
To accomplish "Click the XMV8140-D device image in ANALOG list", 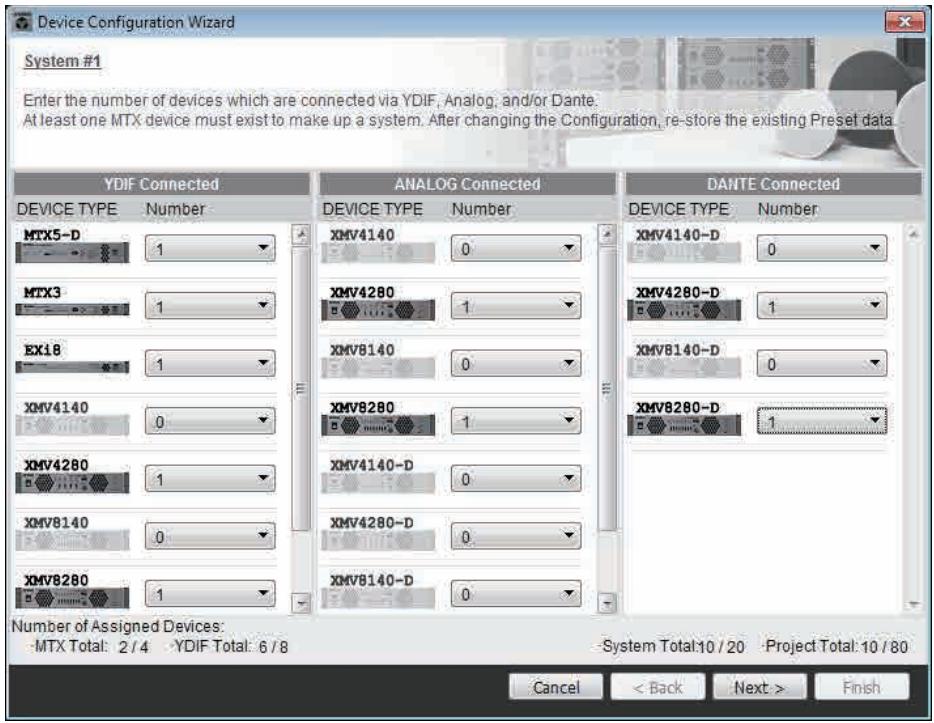I will coord(378,598).
